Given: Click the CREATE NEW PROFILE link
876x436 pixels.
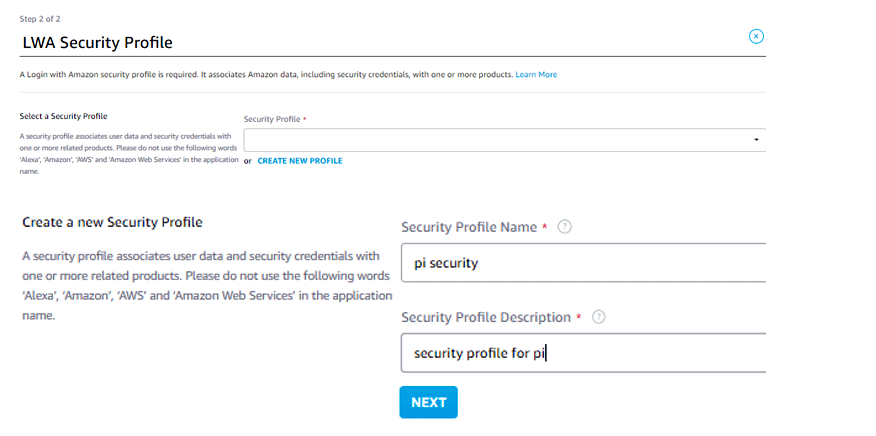Looking at the screenshot, I should point(300,161).
